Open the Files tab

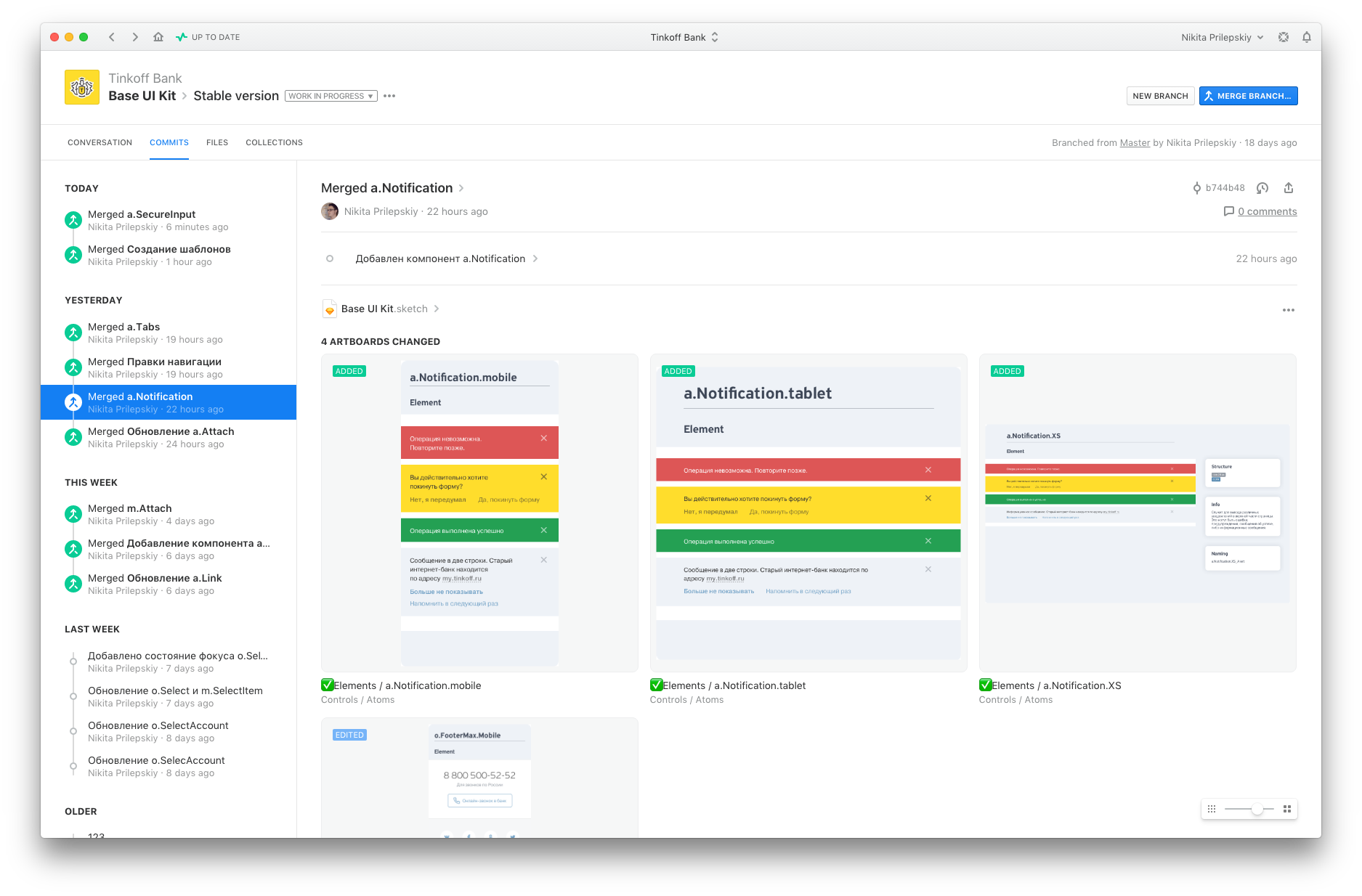(x=217, y=142)
